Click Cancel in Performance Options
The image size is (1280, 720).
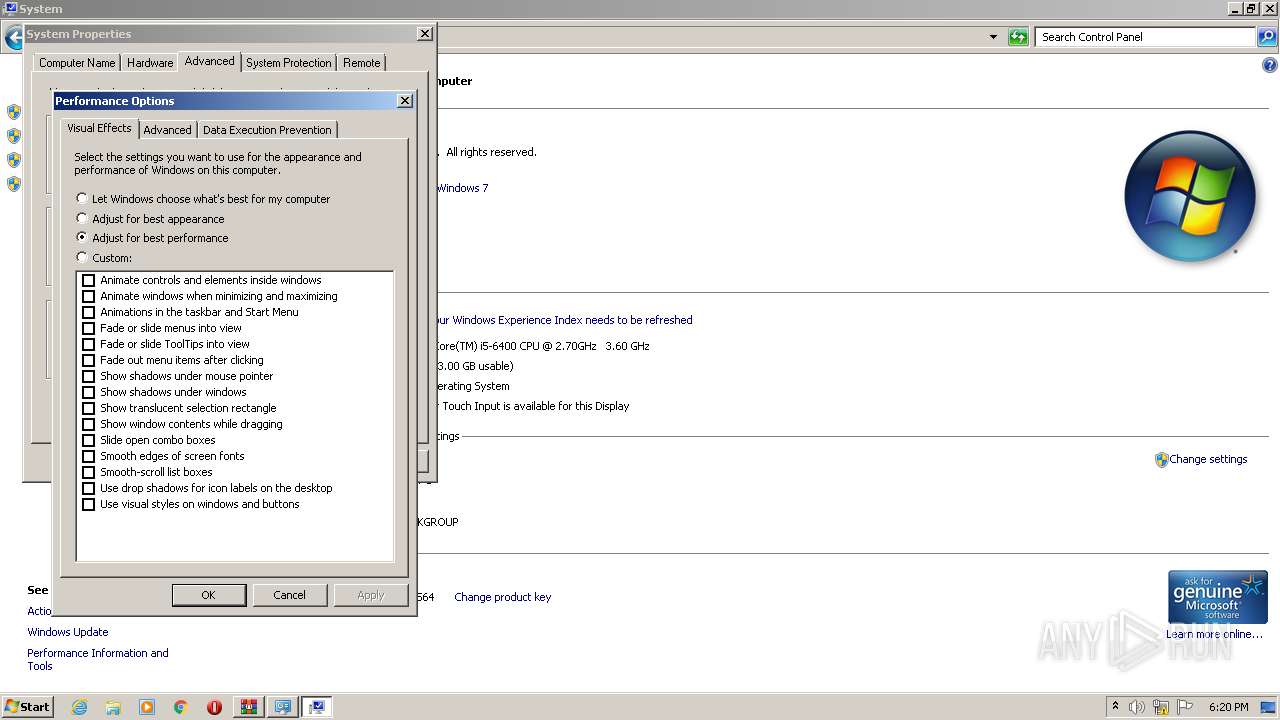pyautogui.click(x=290, y=595)
